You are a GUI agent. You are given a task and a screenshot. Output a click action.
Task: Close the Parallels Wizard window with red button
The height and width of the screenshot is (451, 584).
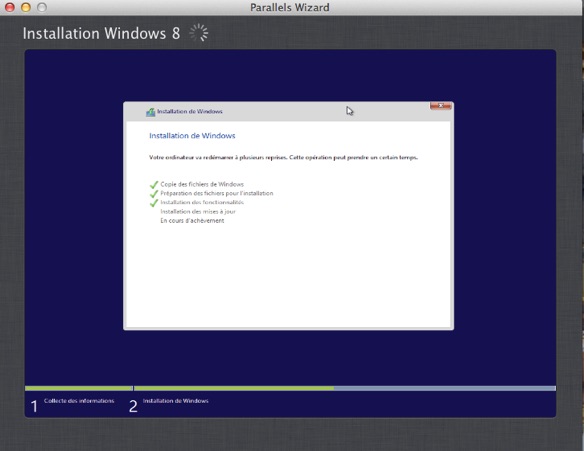10,7
